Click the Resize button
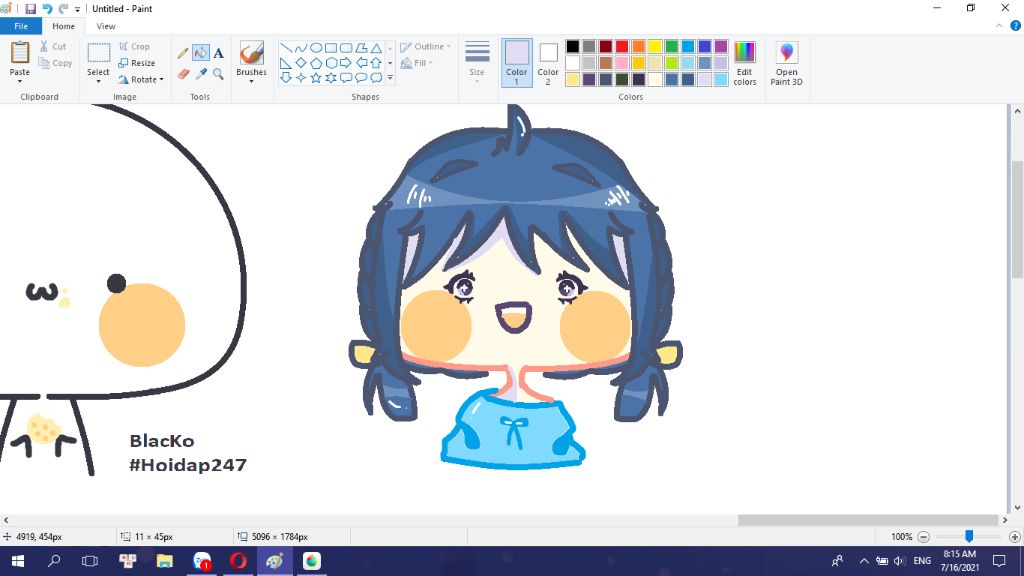Image resolution: width=1024 pixels, height=576 pixels. click(x=136, y=63)
